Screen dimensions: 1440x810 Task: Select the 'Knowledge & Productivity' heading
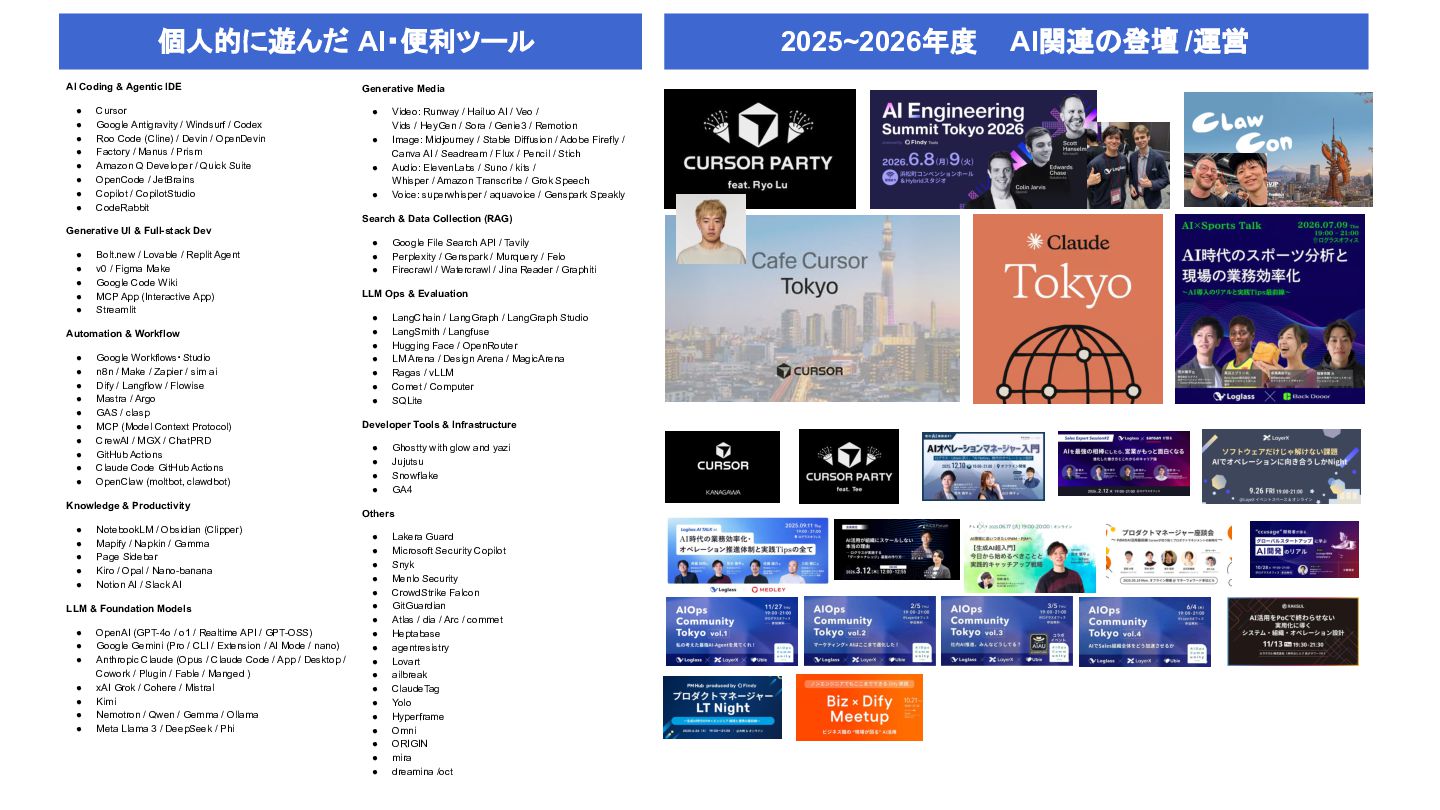click(x=128, y=506)
